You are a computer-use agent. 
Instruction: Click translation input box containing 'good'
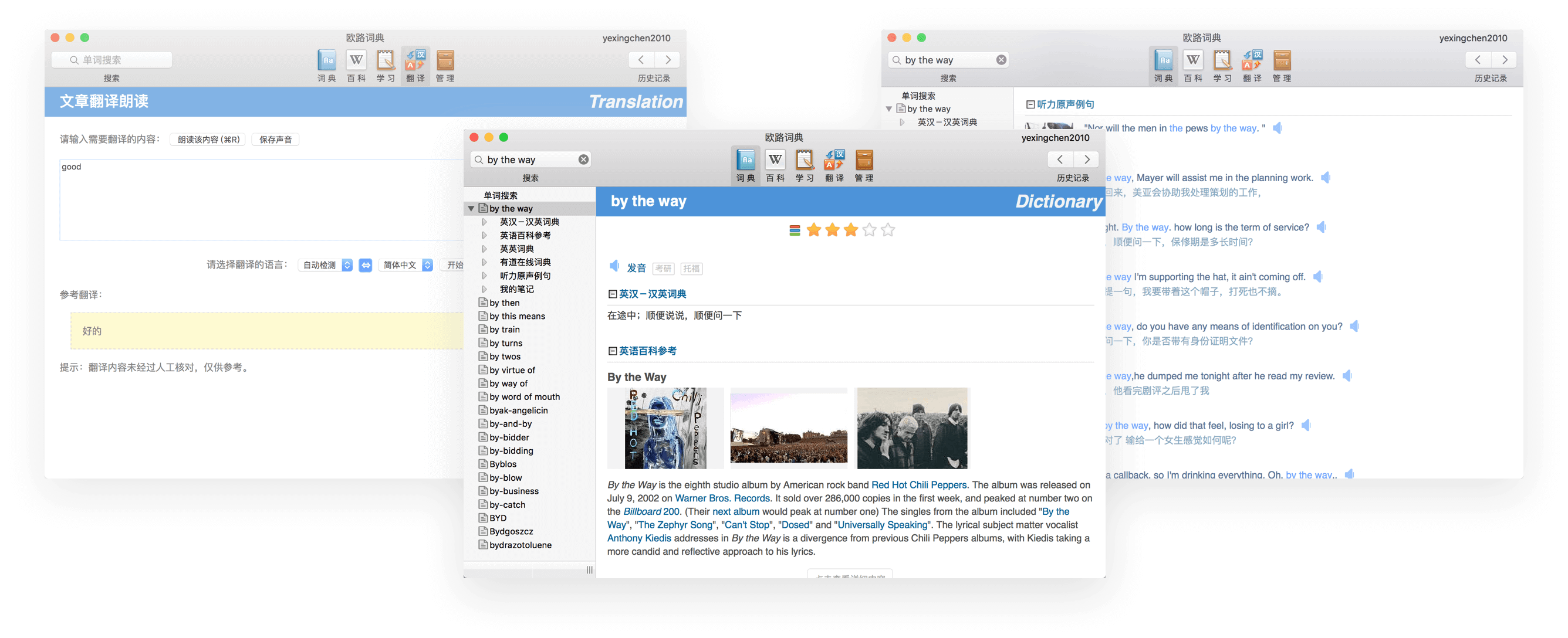[262, 200]
